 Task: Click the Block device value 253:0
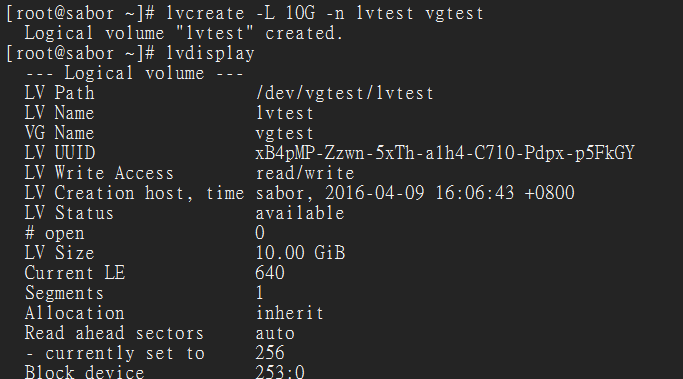pyautogui.click(x=280, y=372)
